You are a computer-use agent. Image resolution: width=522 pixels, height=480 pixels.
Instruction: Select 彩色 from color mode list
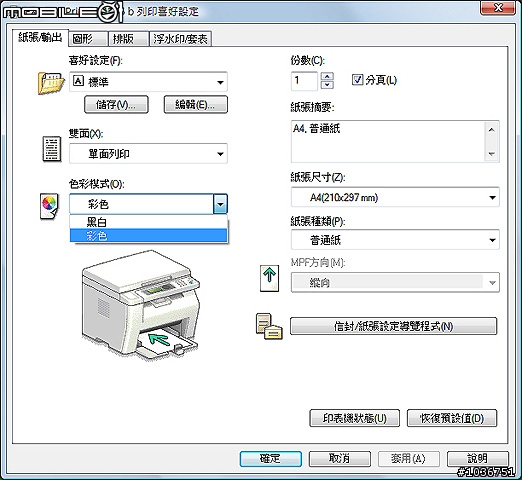pyautogui.click(x=148, y=236)
